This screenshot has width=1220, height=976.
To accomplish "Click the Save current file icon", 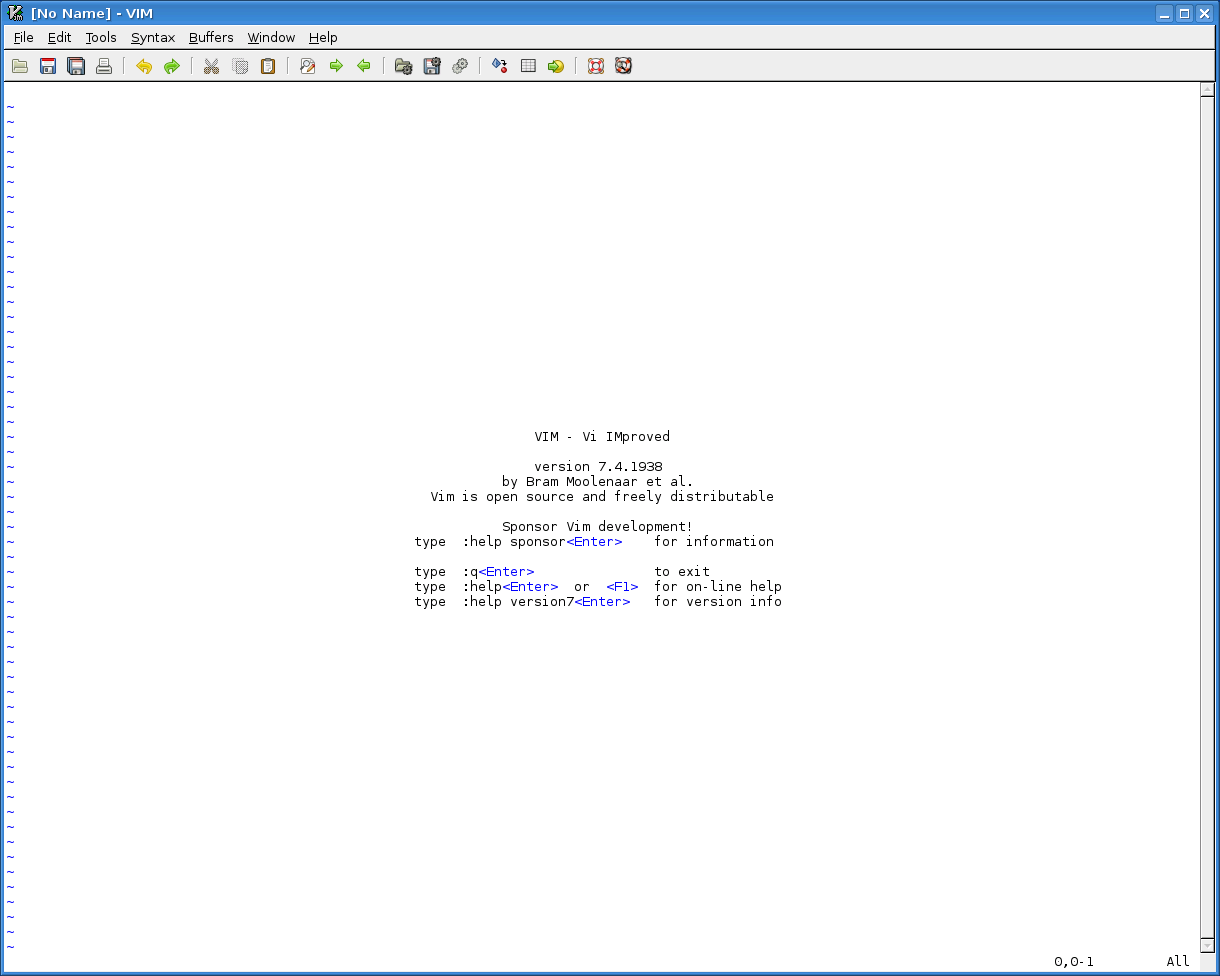I will [x=48, y=66].
